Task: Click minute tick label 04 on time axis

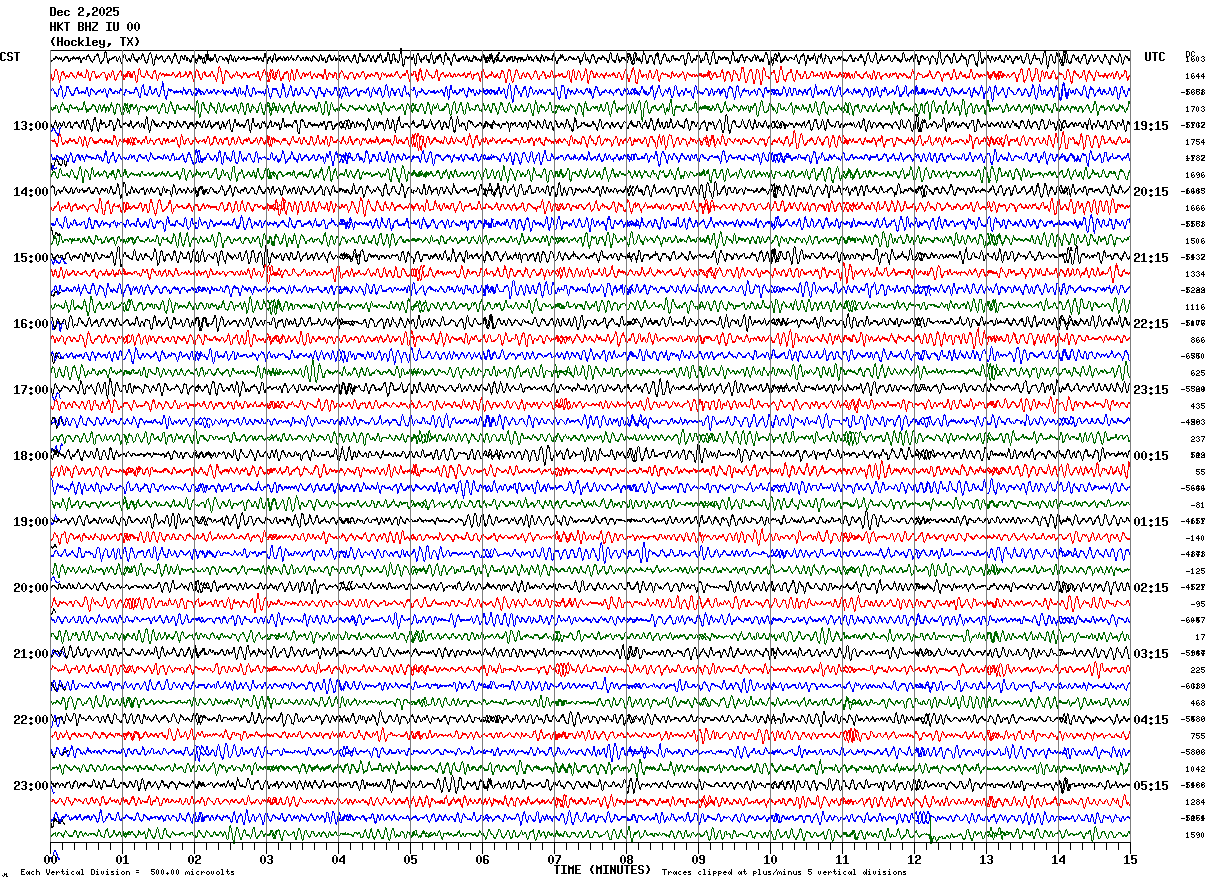Action: click(338, 859)
